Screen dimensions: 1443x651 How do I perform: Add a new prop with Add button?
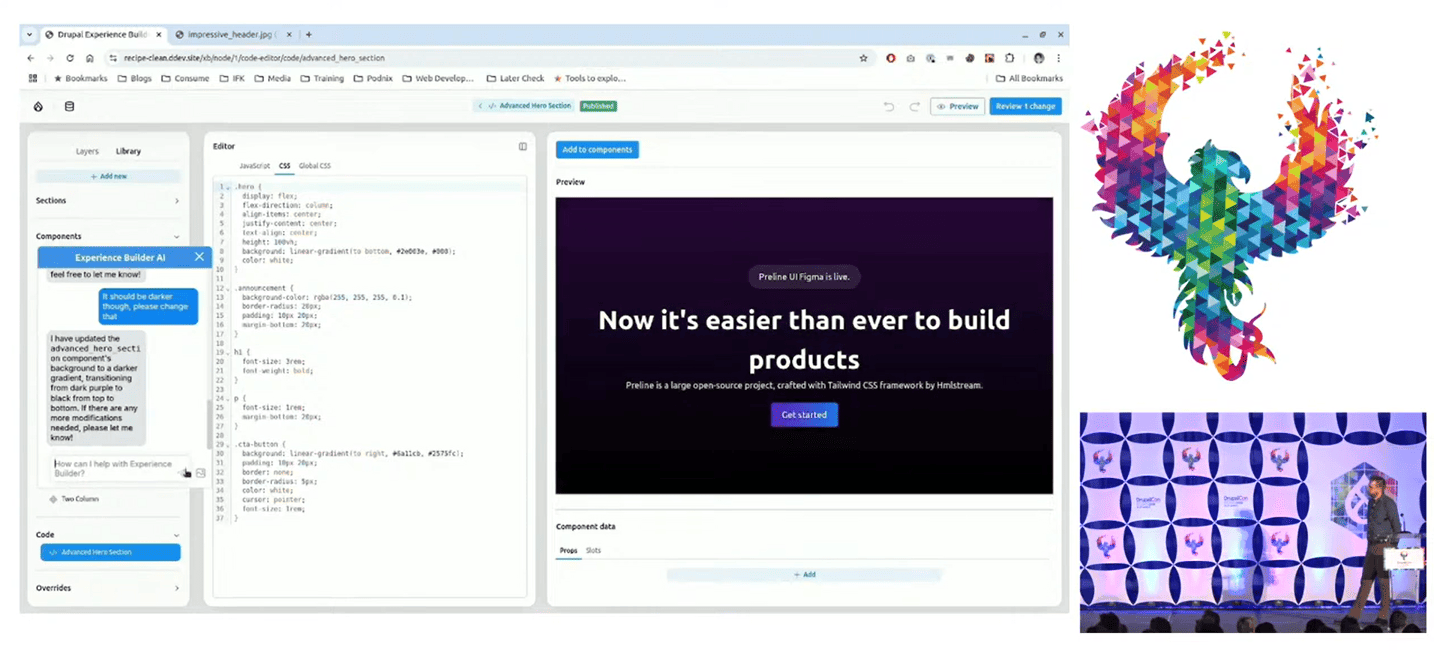pos(804,575)
